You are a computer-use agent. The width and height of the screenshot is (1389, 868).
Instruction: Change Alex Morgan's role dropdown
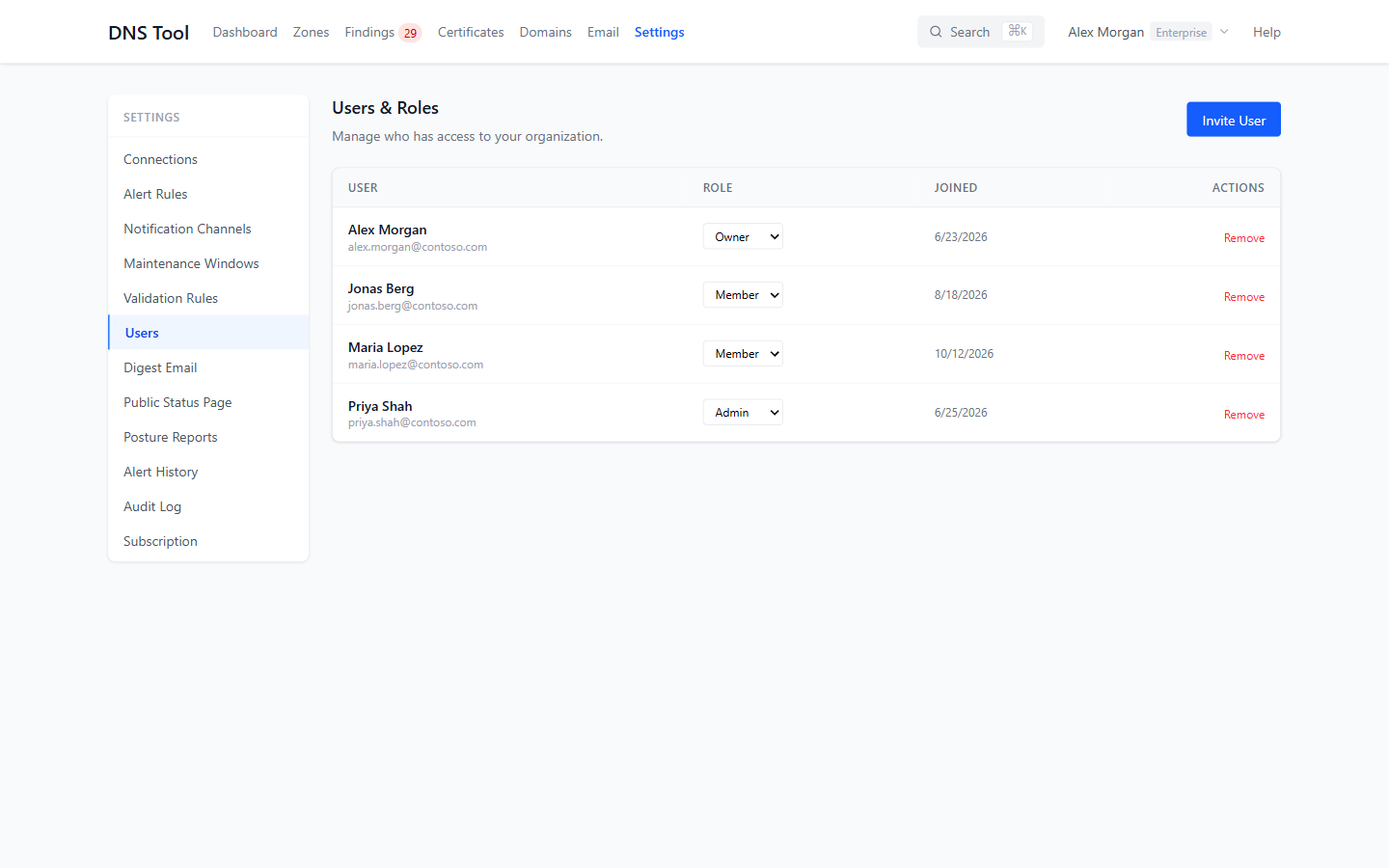pos(743,236)
